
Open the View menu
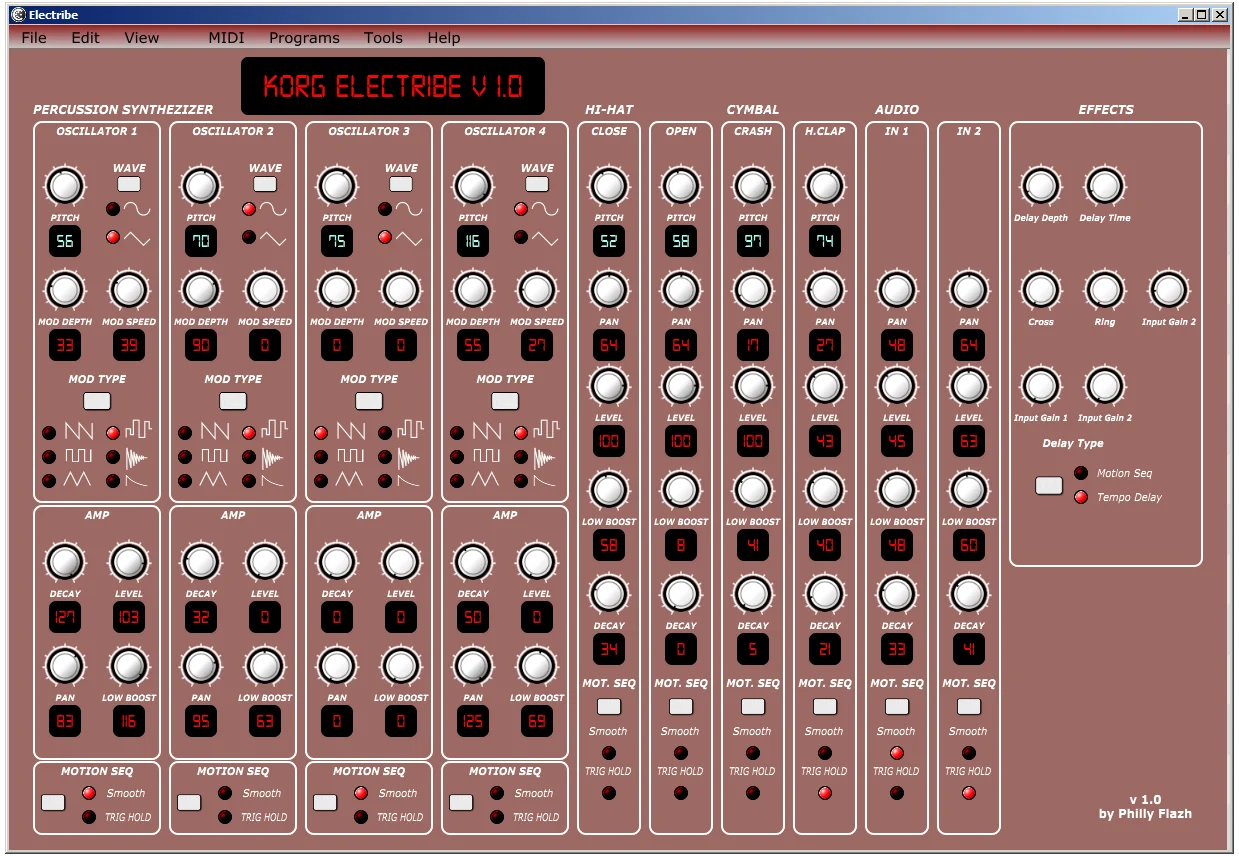coord(142,38)
